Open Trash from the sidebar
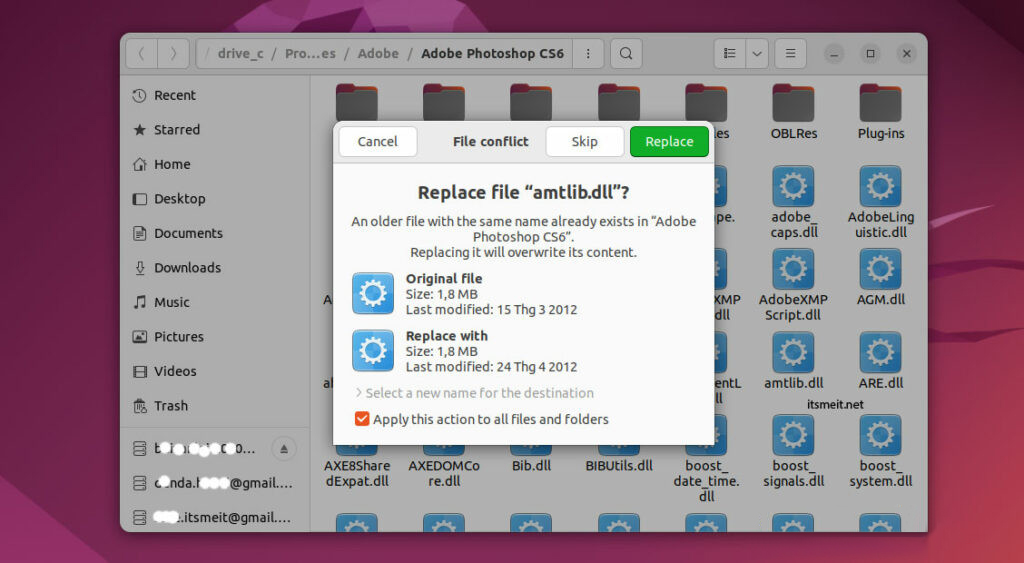This screenshot has width=1024, height=563. 170,406
